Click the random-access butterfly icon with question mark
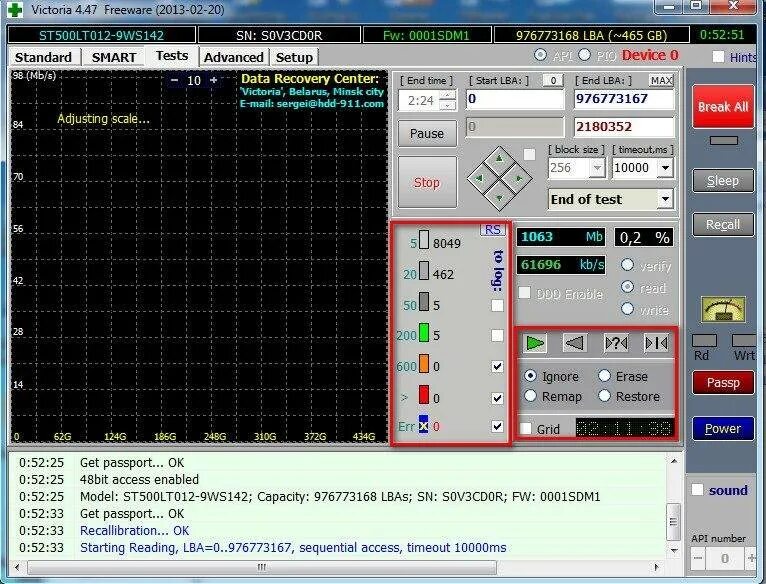This screenshot has height=584, width=766. (616, 343)
